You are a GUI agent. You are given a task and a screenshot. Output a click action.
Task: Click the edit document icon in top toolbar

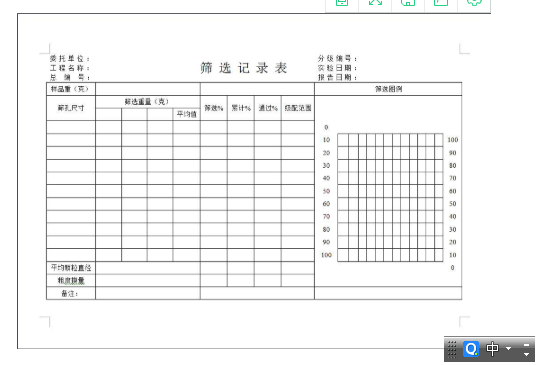pos(441,3)
